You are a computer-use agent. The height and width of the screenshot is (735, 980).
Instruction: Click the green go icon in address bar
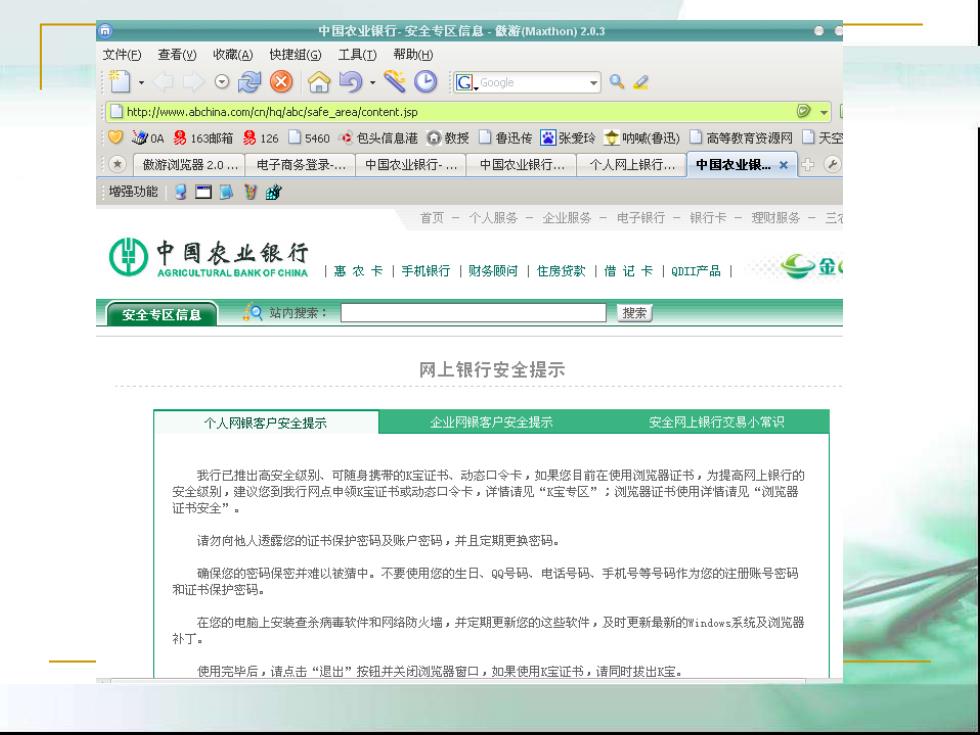click(804, 112)
